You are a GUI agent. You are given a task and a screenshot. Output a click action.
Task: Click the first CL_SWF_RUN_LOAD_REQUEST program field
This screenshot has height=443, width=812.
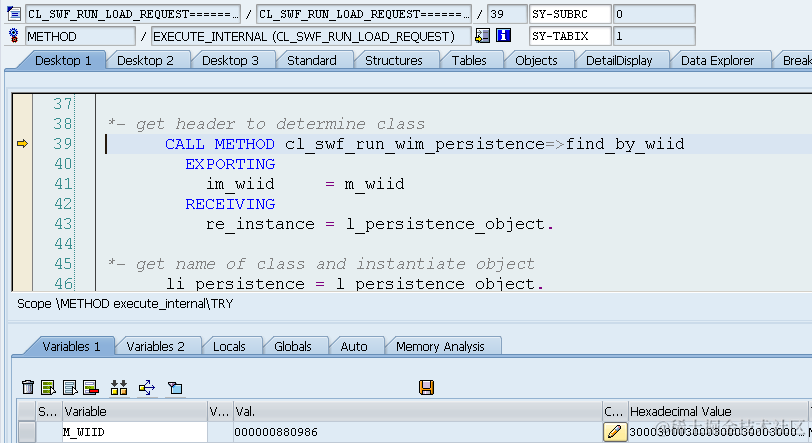pos(133,14)
